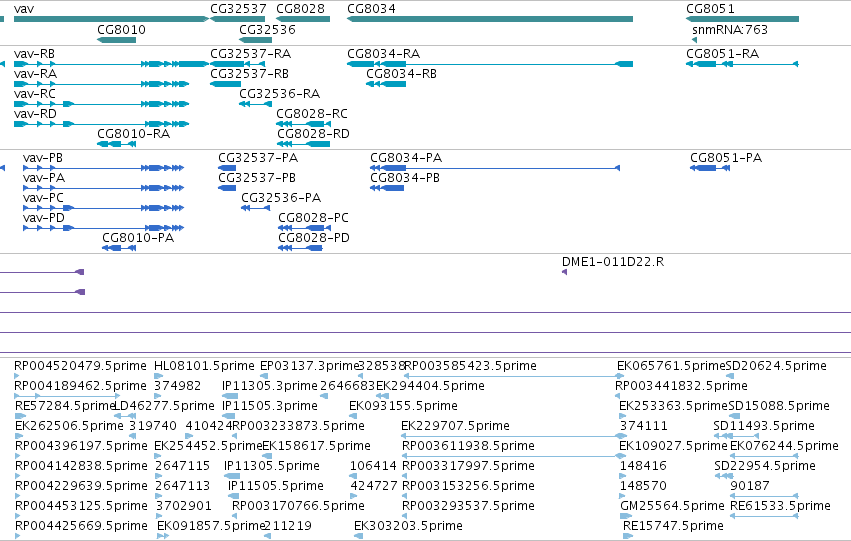Screen dimensions: 851x541
Task: Select the vav-PA protein label
Action: [44, 178]
